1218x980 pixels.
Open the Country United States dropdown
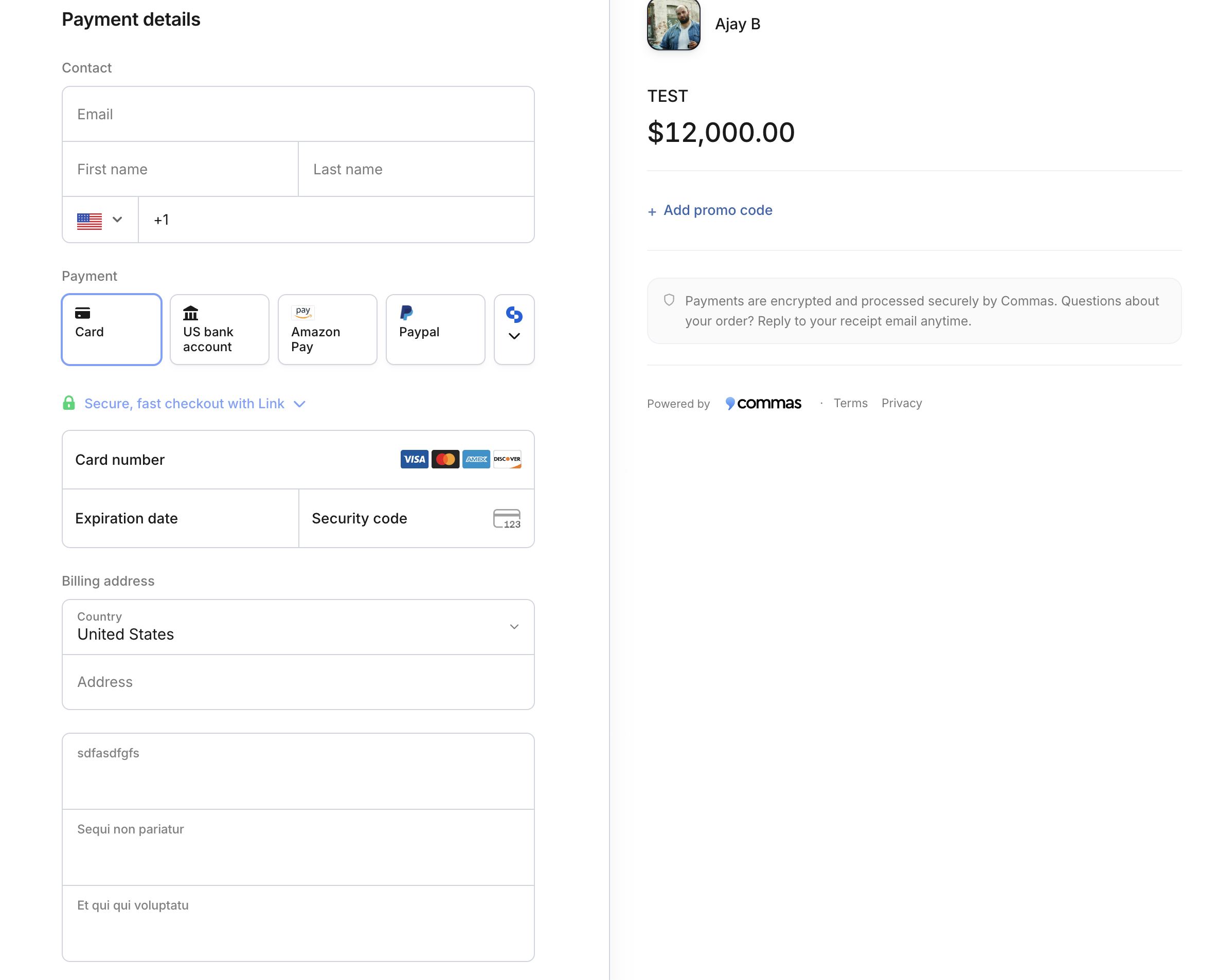[298, 627]
